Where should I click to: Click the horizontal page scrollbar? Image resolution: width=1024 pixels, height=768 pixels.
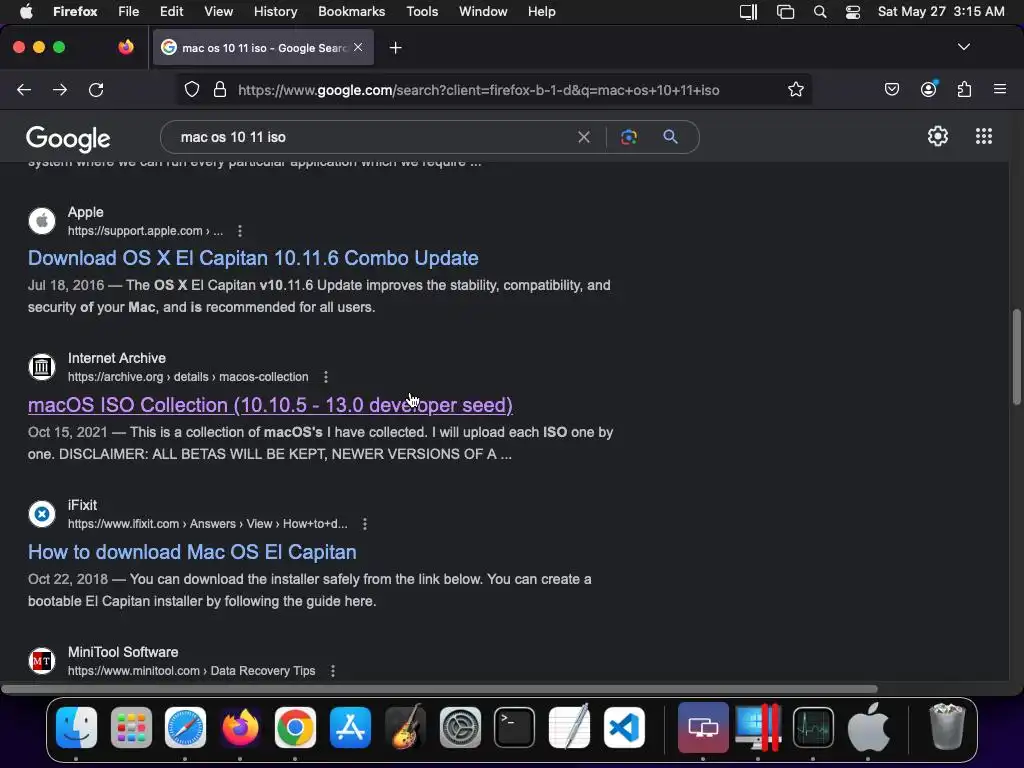(x=439, y=688)
